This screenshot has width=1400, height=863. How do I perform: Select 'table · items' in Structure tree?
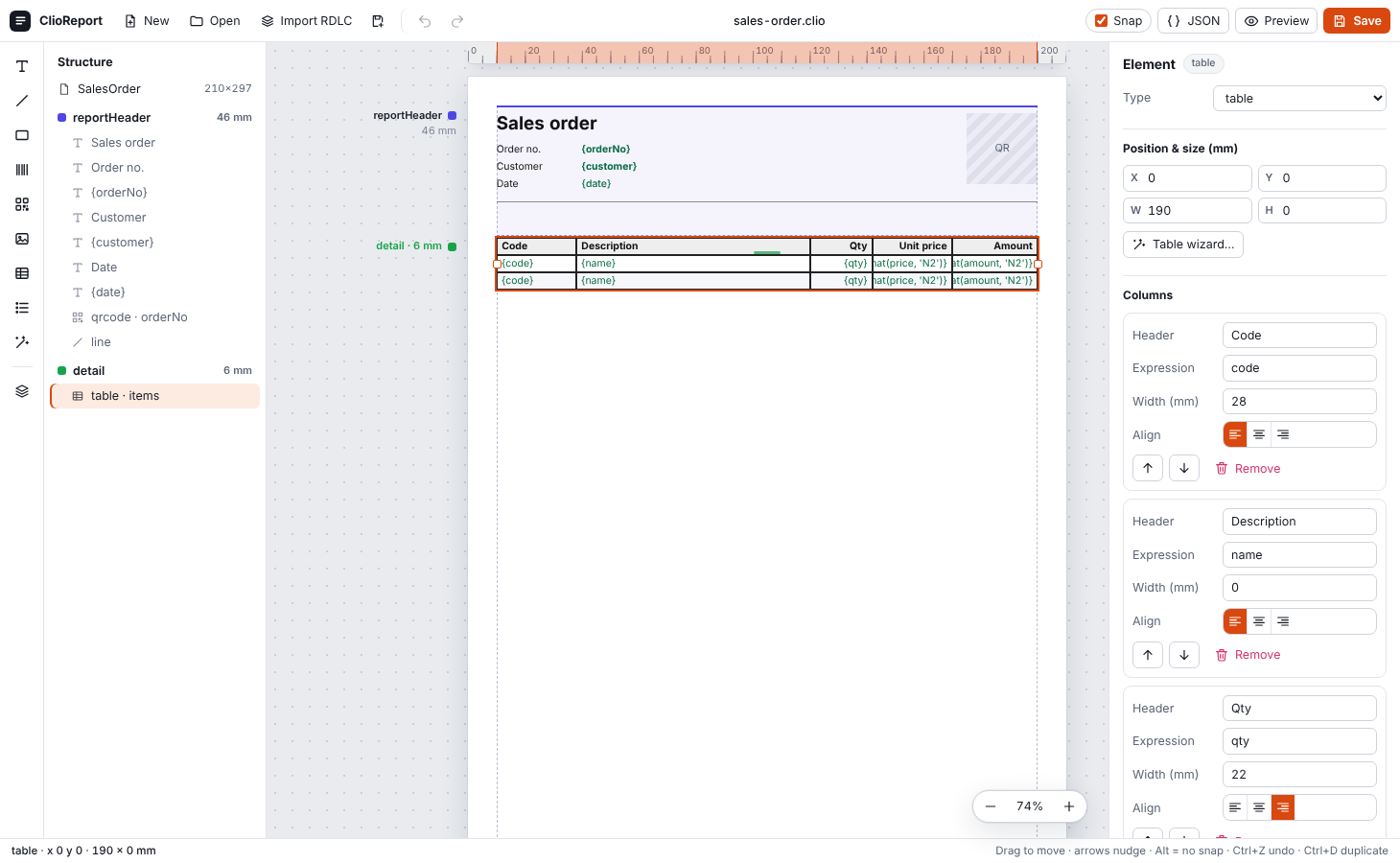[154, 396]
